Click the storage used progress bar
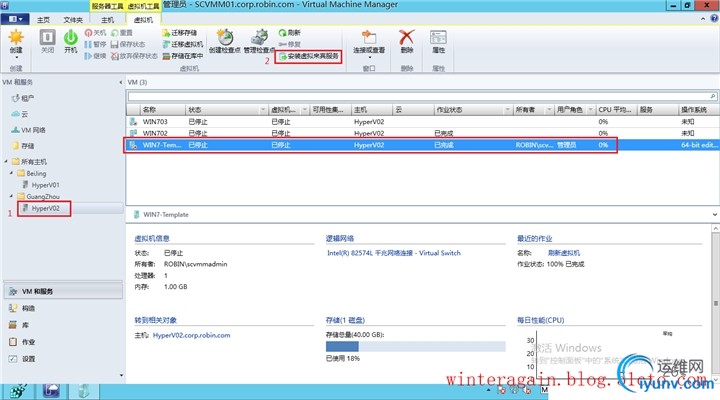Image resolution: width=720 pixels, height=400 pixels. tap(416, 346)
